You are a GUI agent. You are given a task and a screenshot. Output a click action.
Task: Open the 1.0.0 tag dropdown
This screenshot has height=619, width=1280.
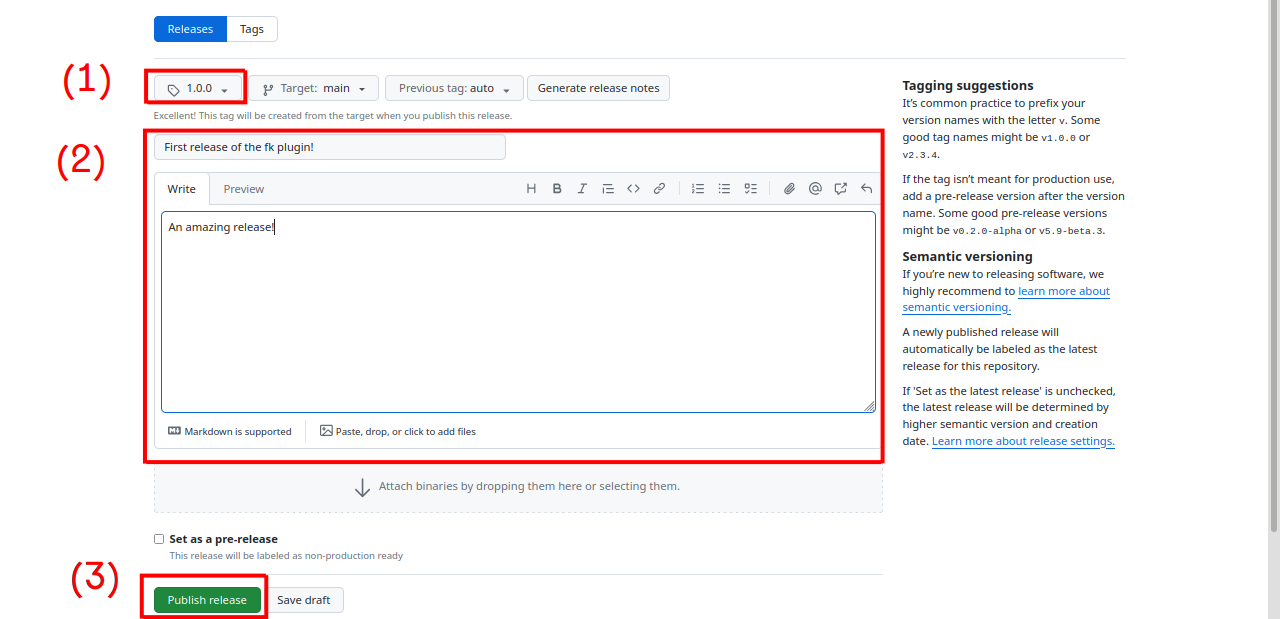tap(198, 88)
